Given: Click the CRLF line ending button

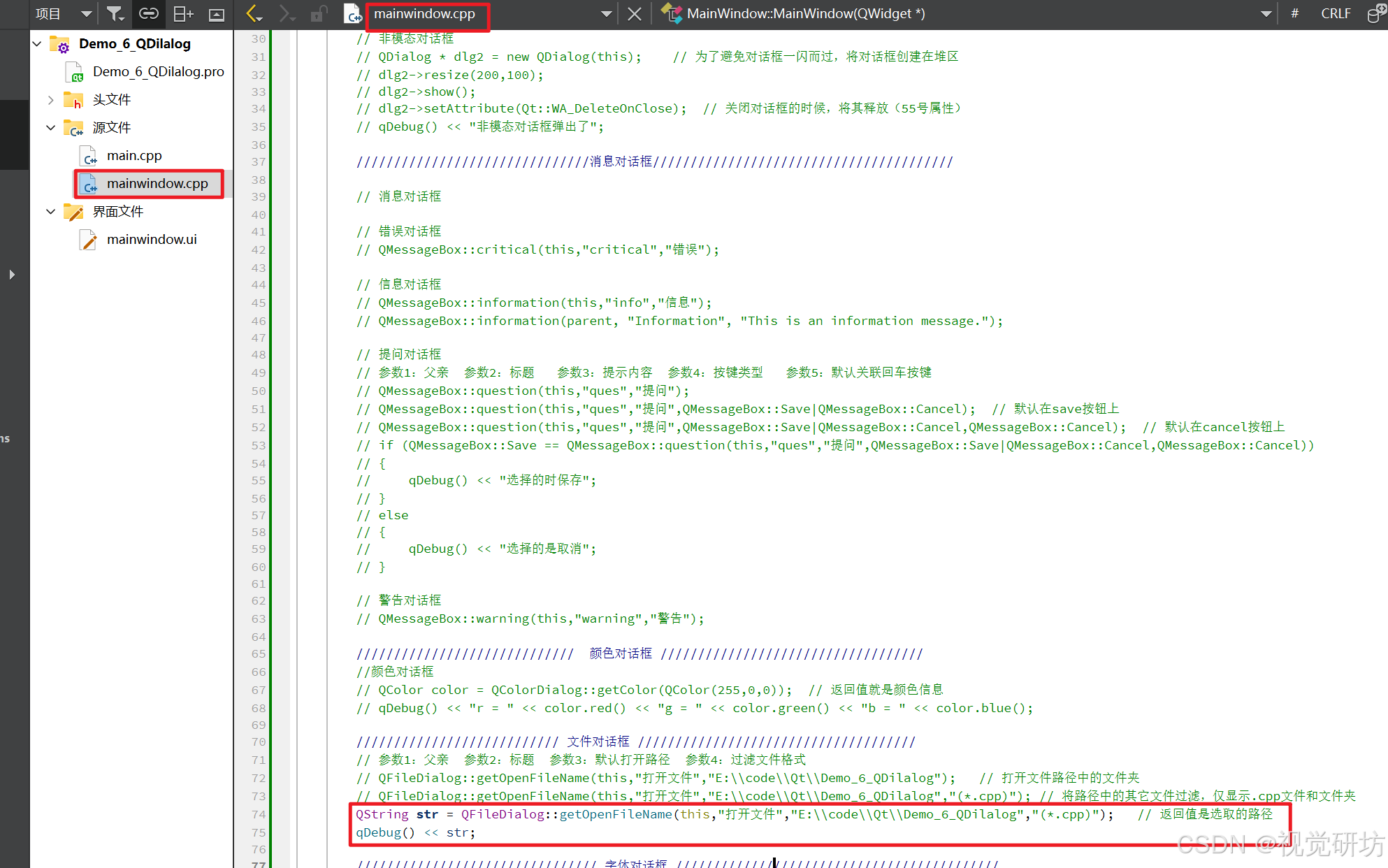Looking at the screenshot, I should (1335, 13).
